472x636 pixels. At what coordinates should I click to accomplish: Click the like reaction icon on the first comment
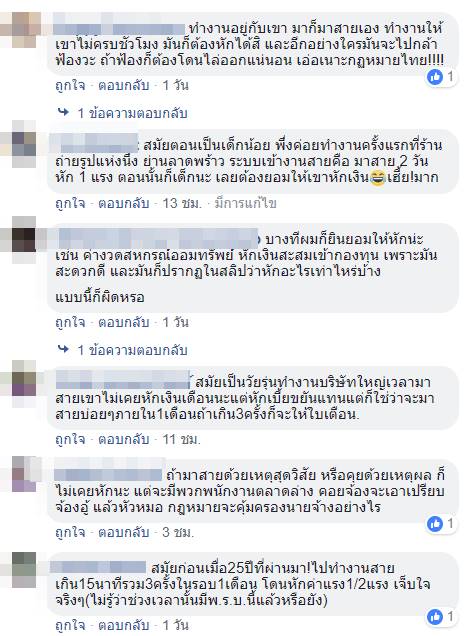(x=435, y=77)
